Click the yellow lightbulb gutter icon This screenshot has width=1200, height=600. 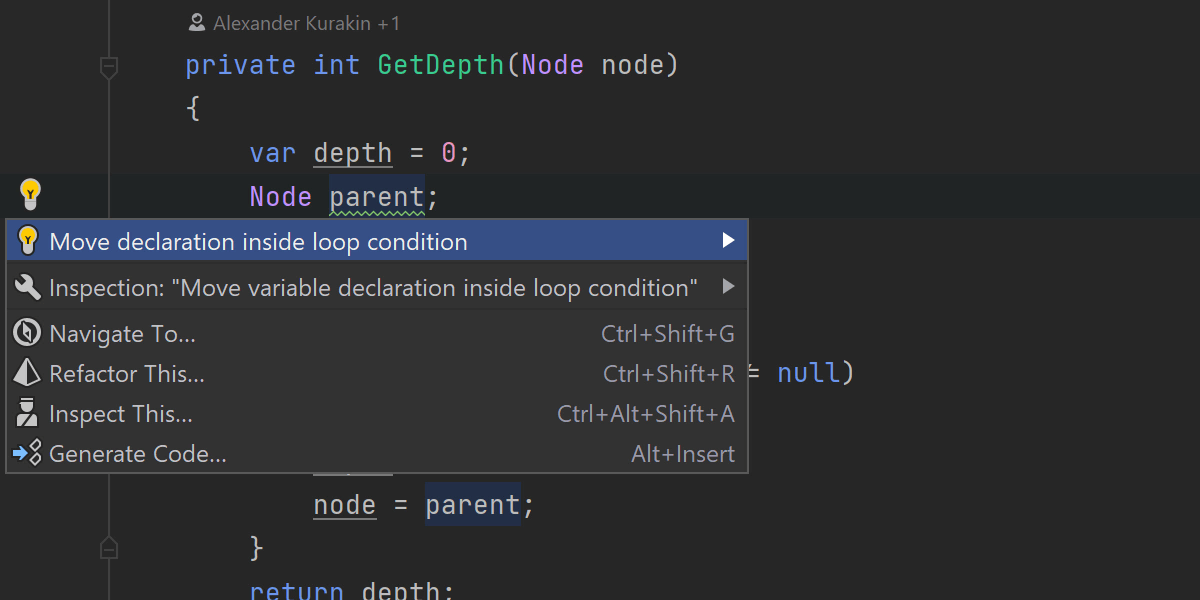[30, 193]
